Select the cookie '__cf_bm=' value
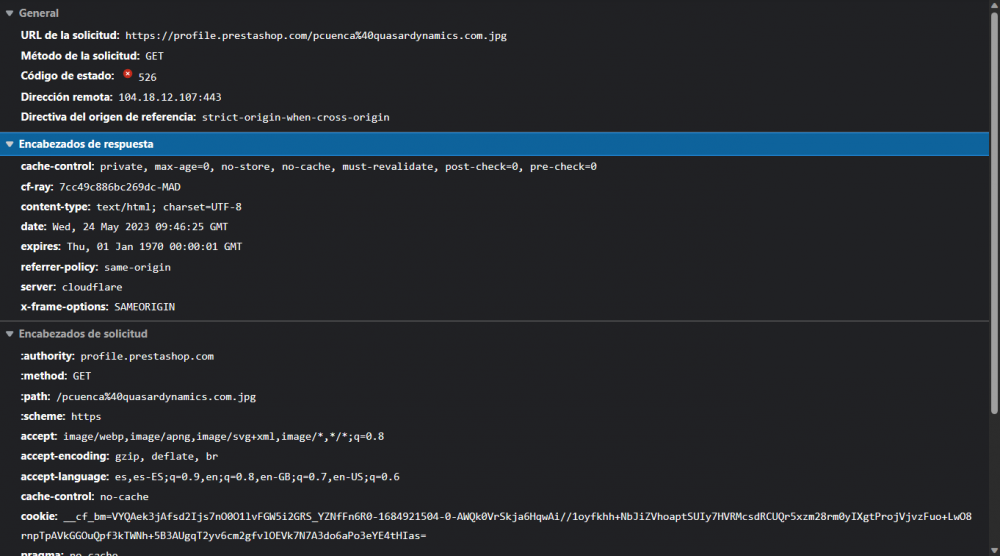 pos(496,526)
